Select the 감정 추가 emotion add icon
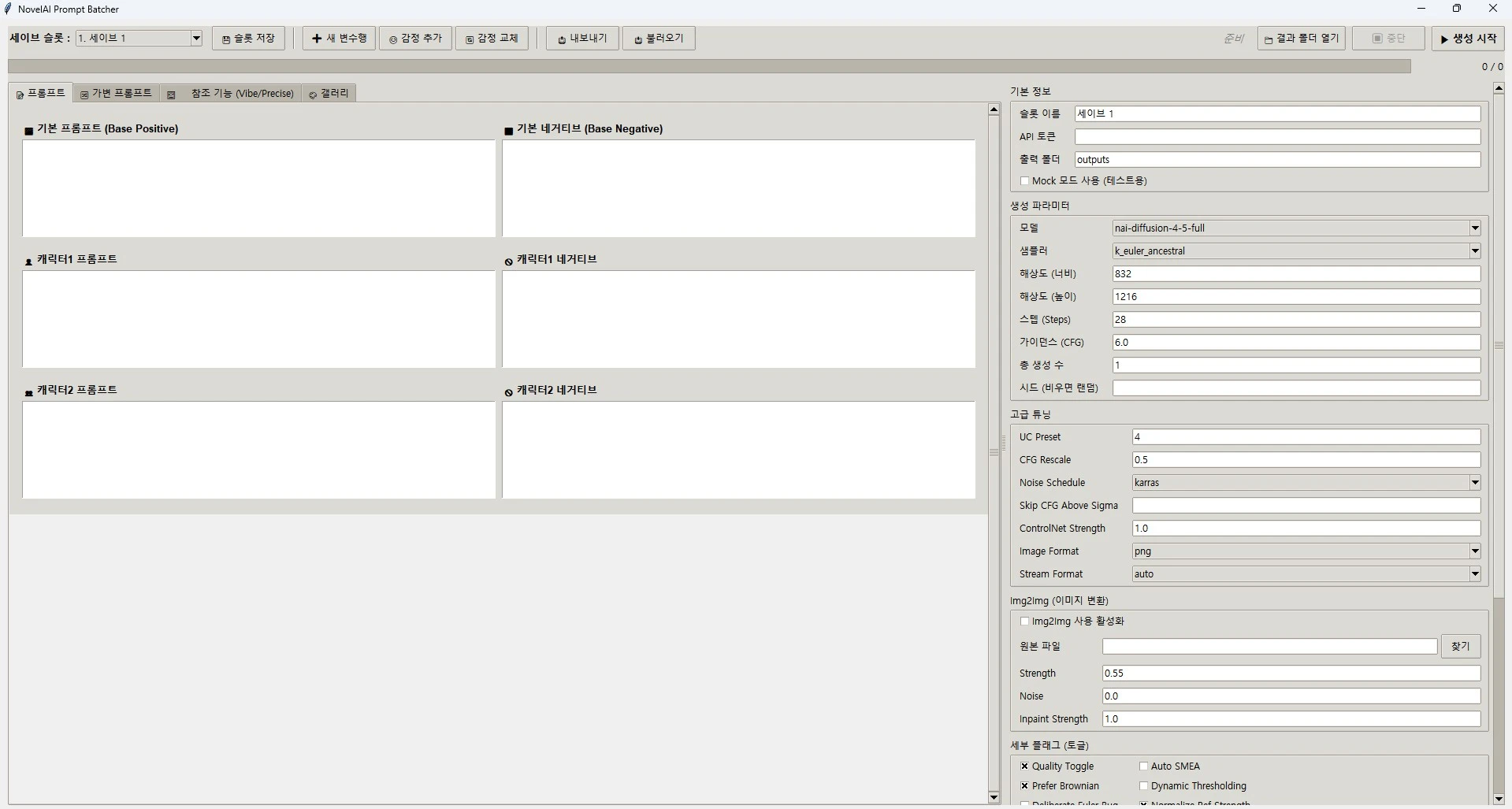 point(394,38)
